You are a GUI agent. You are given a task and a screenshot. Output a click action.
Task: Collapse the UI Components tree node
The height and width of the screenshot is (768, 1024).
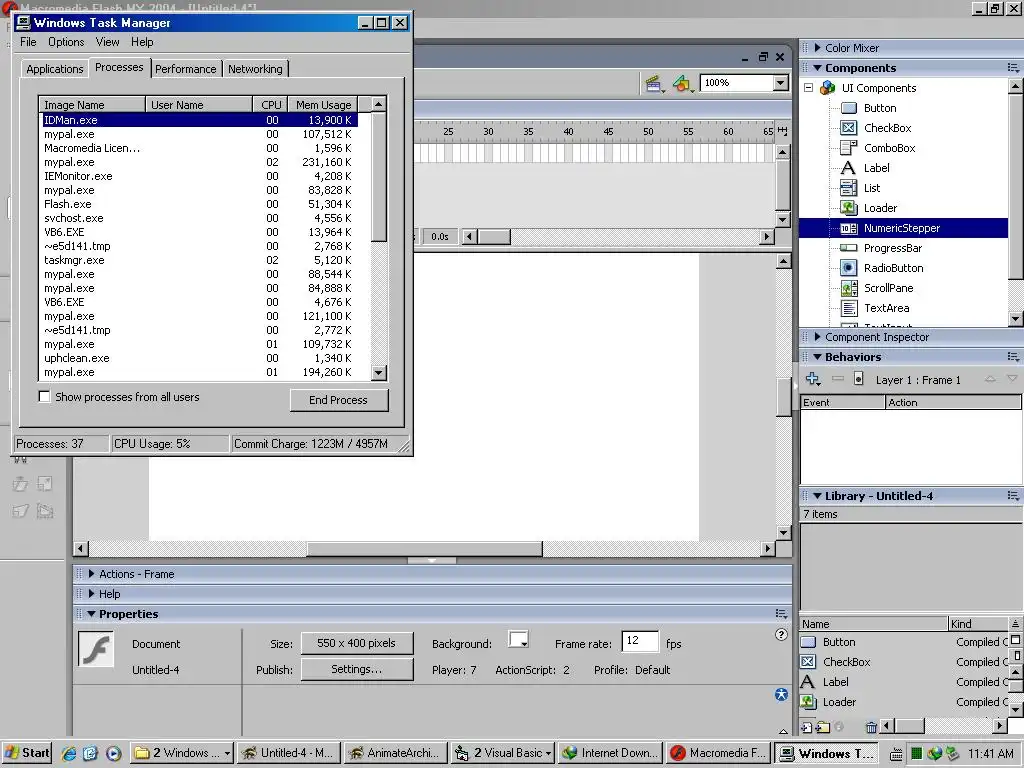808,88
